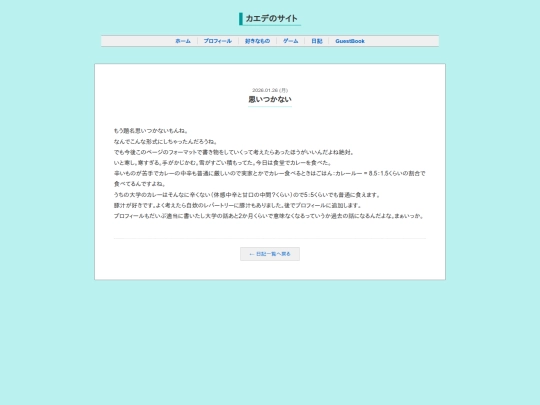The height and width of the screenshot is (405, 540).
Task: Open the 好きなもの menu item
Action: [257, 41]
